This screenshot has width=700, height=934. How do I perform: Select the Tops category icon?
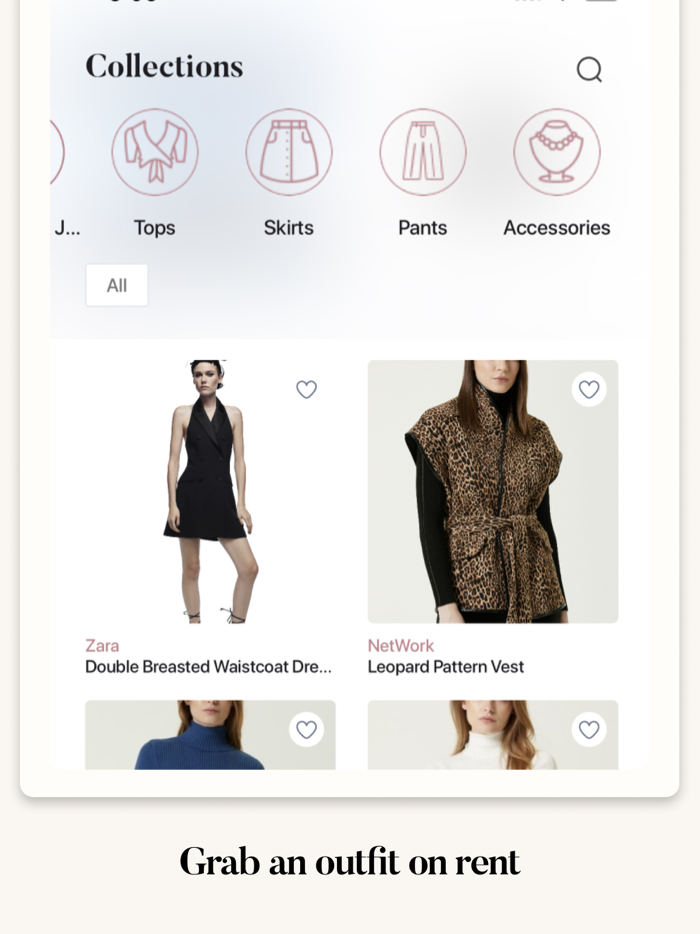click(x=155, y=152)
